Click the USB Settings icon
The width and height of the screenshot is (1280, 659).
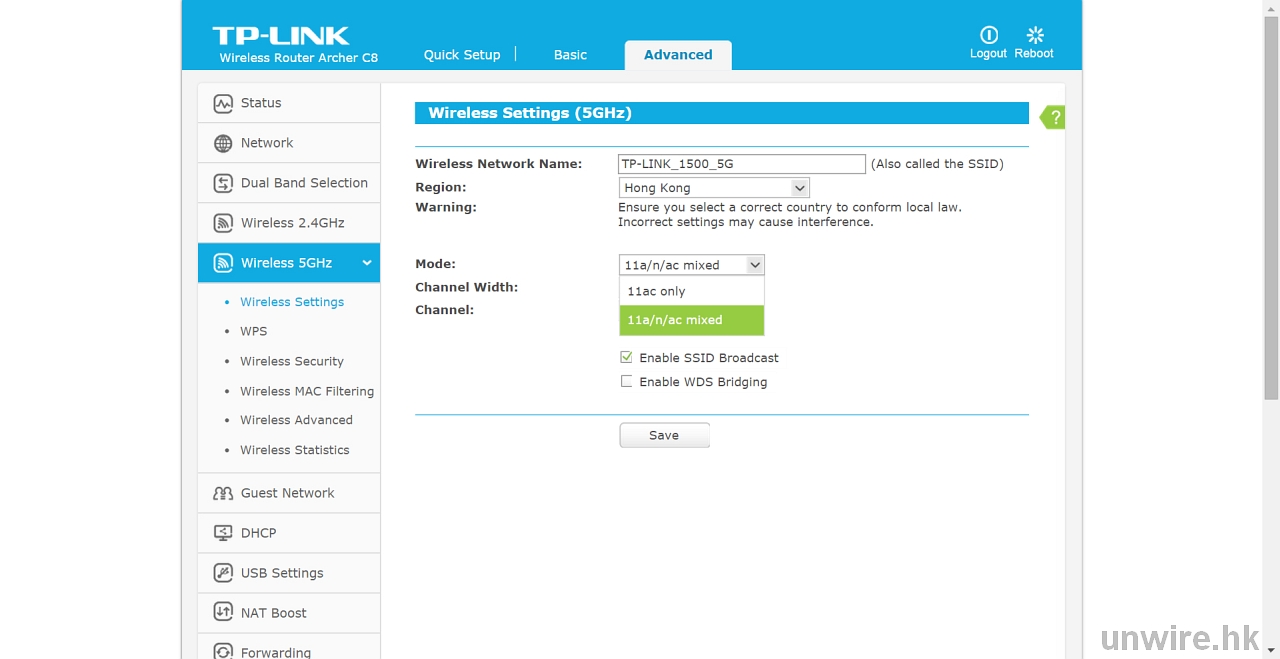tap(223, 573)
